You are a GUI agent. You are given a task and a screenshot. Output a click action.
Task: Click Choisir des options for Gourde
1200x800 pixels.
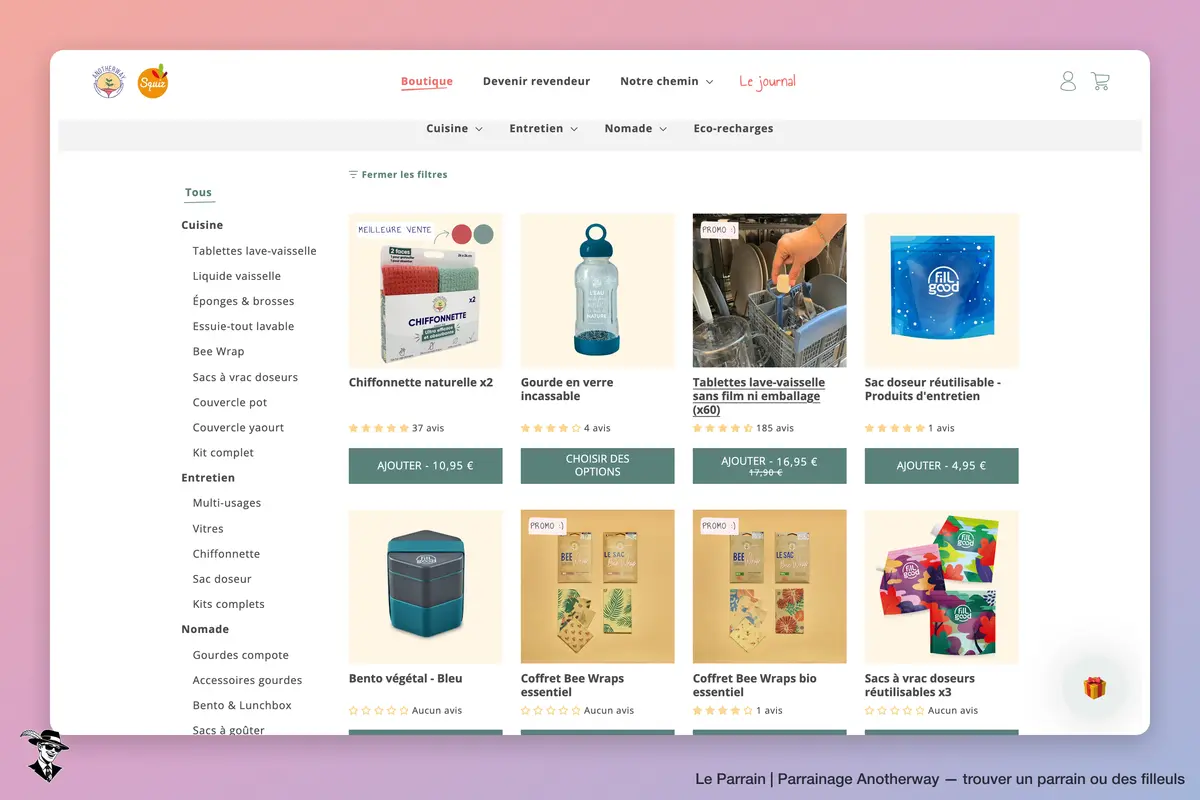click(x=597, y=465)
